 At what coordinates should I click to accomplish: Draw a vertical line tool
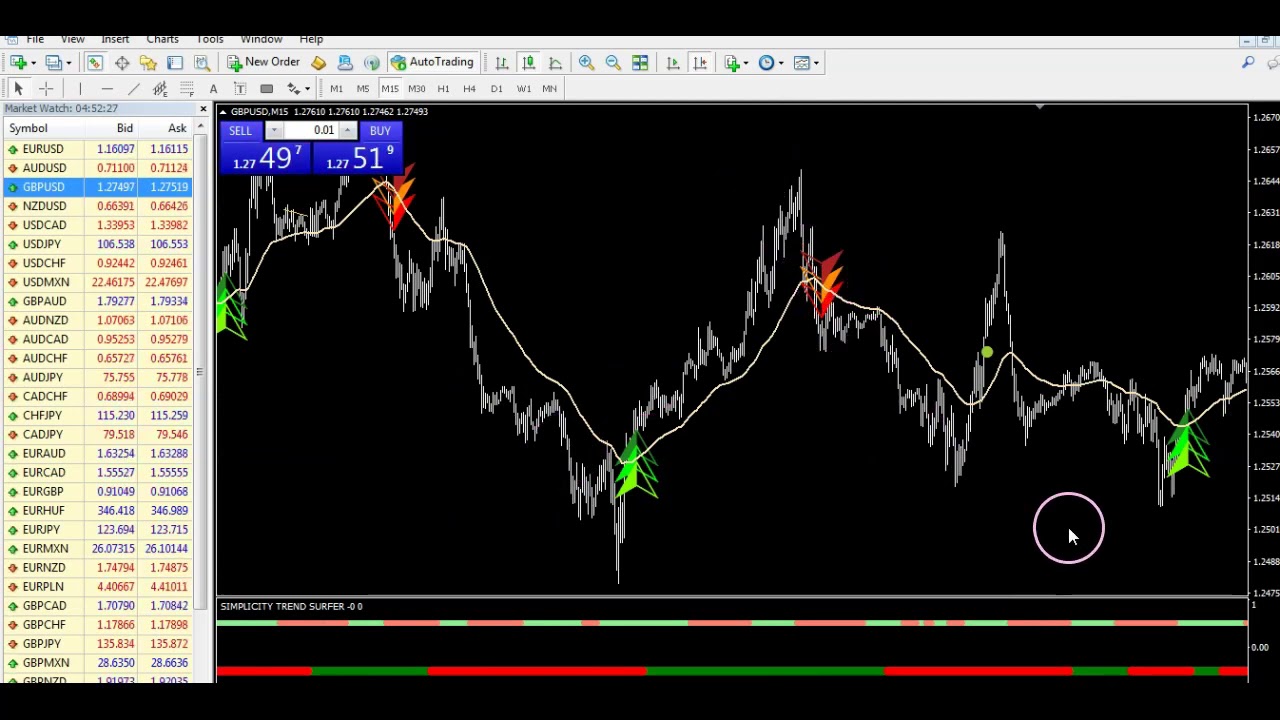click(80, 89)
